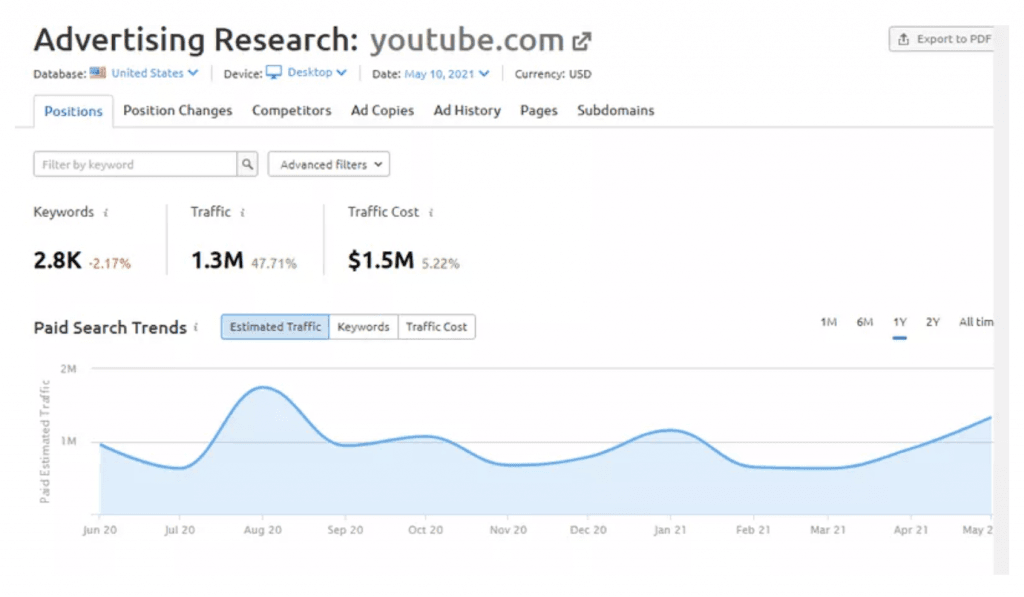The width and height of the screenshot is (1024, 597).
Task: Select the Keywords chart toggle
Action: click(x=363, y=327)
